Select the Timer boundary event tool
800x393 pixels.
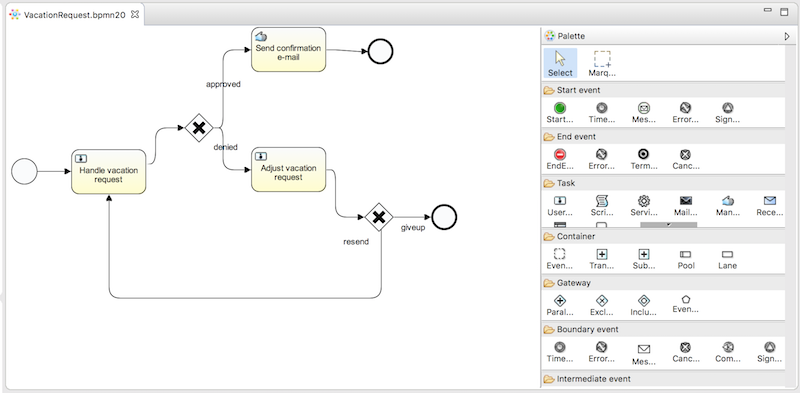point(560,352)
